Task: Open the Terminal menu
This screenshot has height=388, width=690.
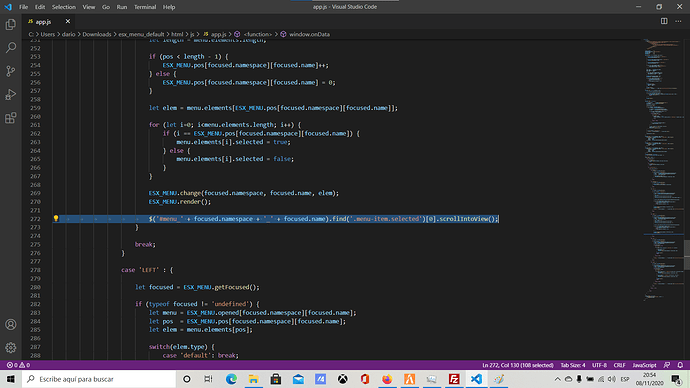Action: [145, 7]
